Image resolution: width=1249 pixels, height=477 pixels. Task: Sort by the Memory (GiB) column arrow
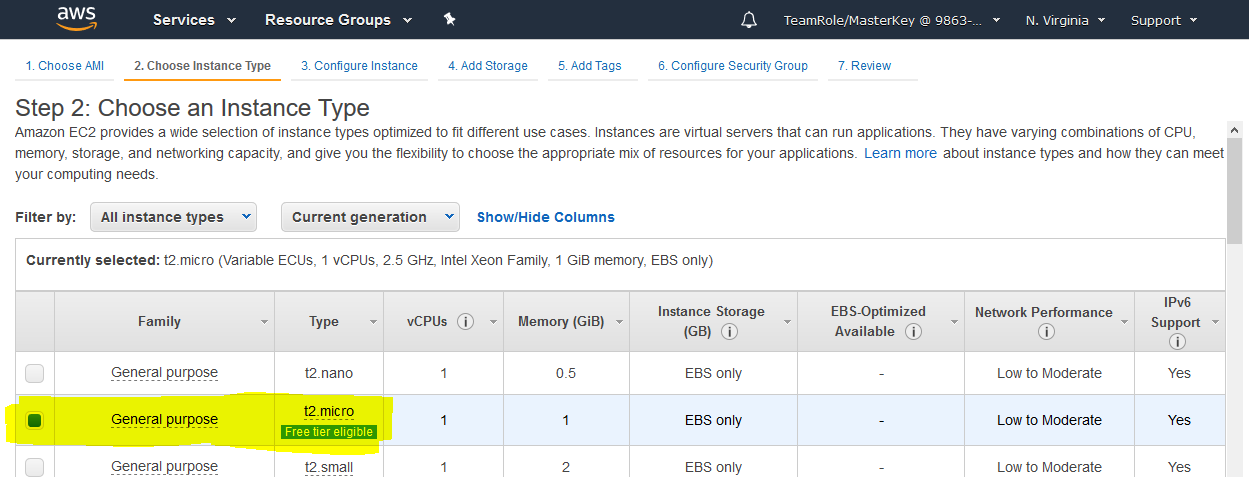[619, 322]
